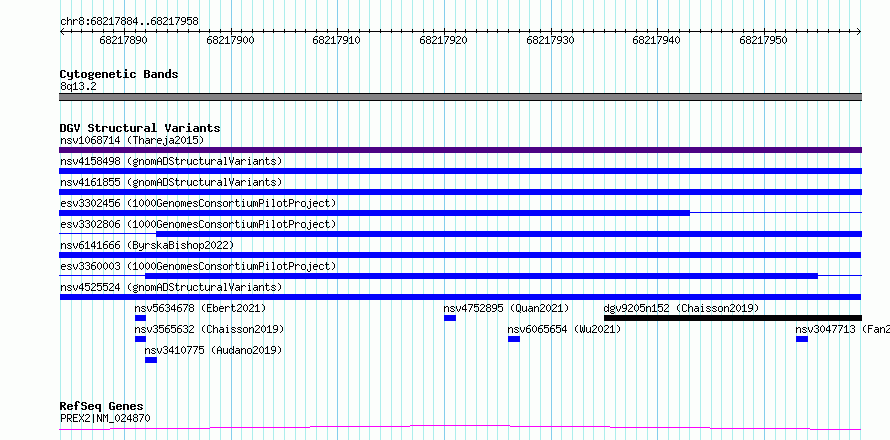Click ruler position 68217940
This screenshot has width=890, height=440.
coord(656,40)
